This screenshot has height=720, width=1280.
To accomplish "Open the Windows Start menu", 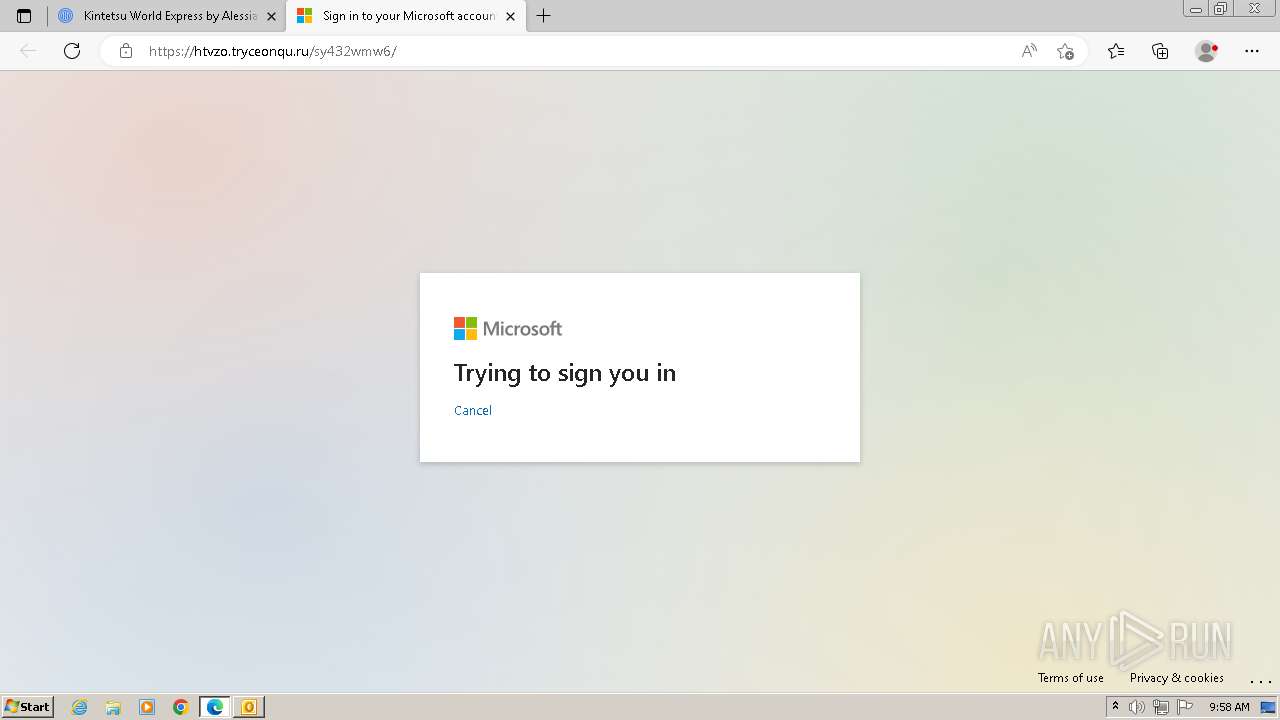I will pyautogui.click(x=28, y=707).
